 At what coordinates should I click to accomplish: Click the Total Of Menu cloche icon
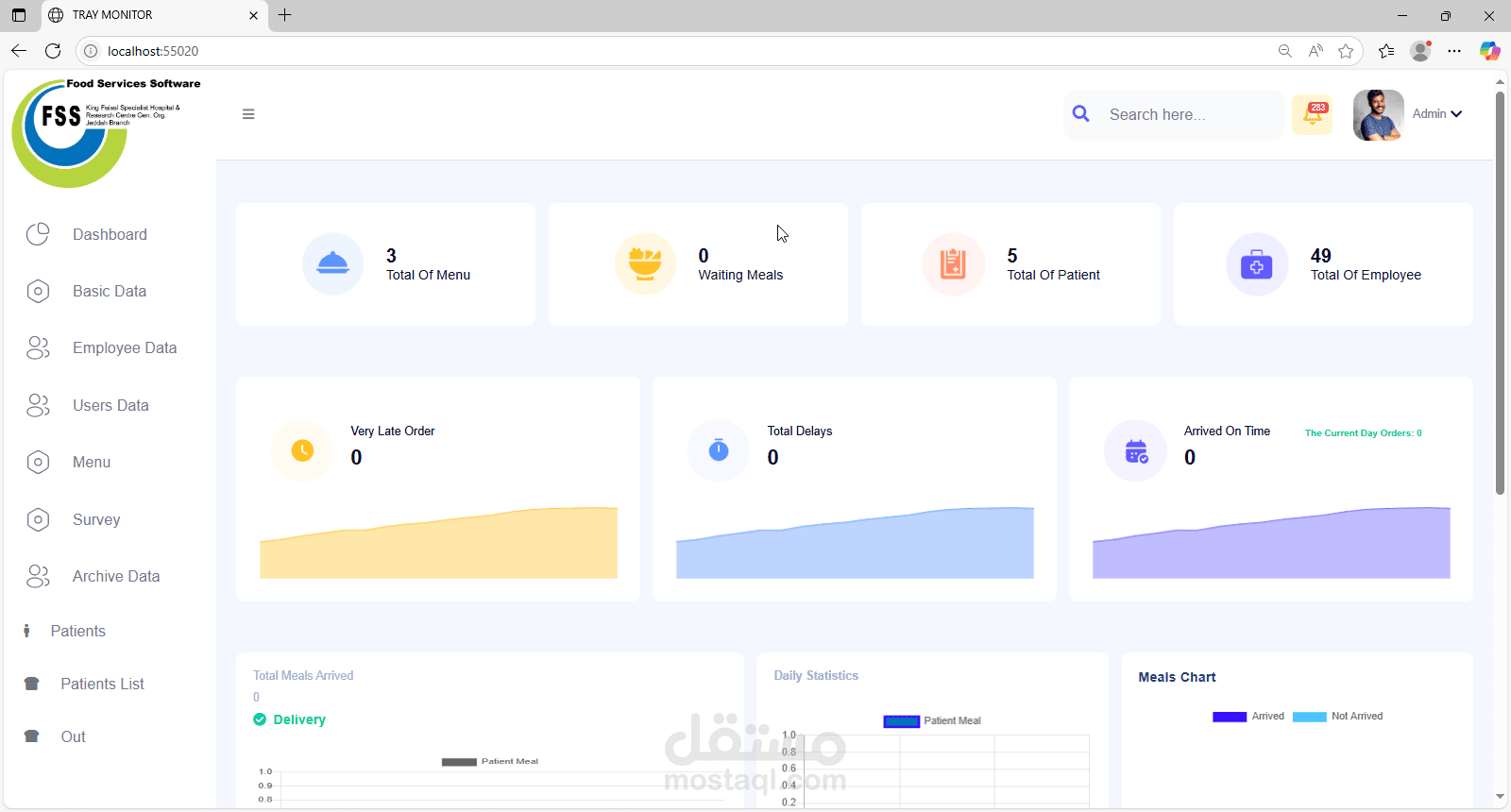pos(332,263)
